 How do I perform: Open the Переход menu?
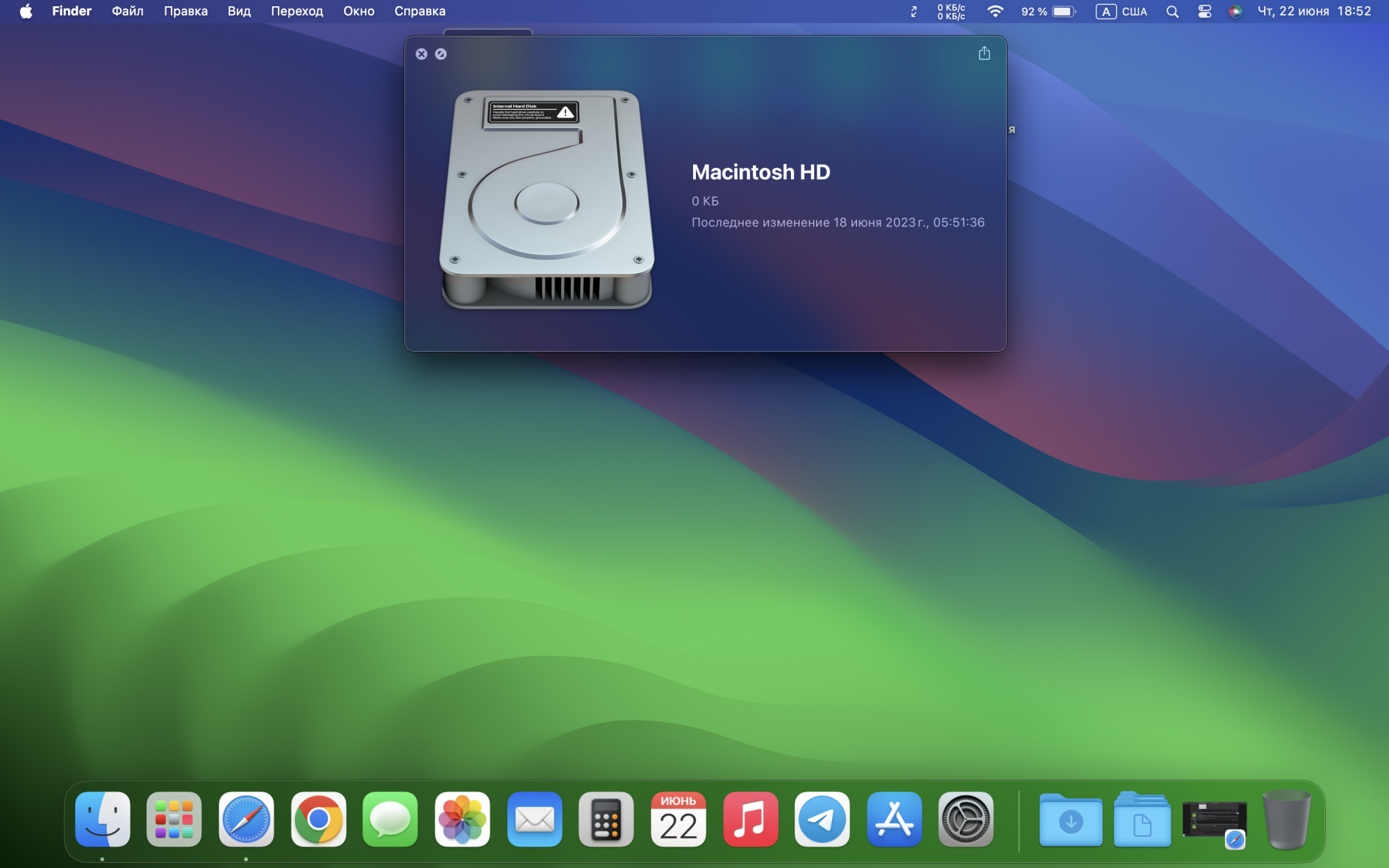tap(297, 11)
